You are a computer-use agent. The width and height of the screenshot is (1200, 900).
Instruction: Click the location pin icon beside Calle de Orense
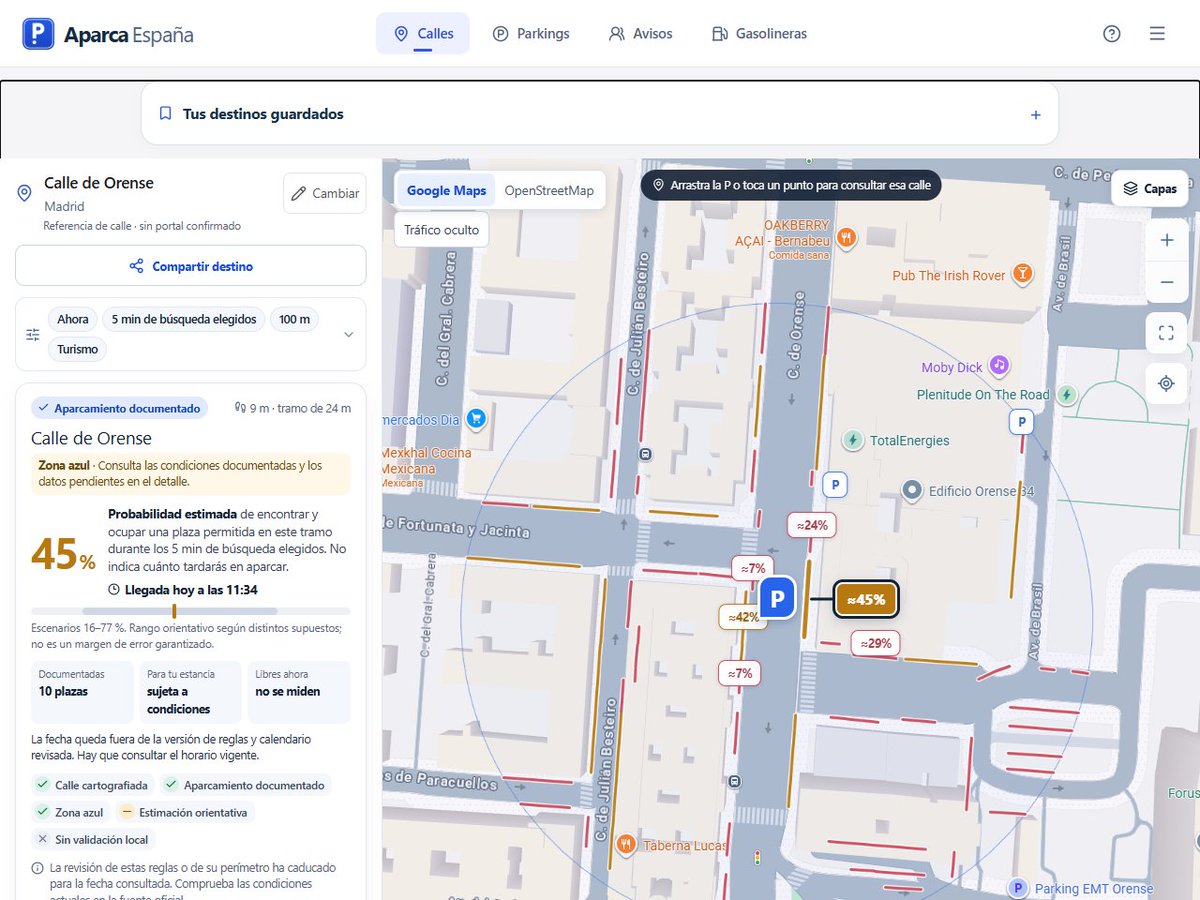click(x=25, y=192)
